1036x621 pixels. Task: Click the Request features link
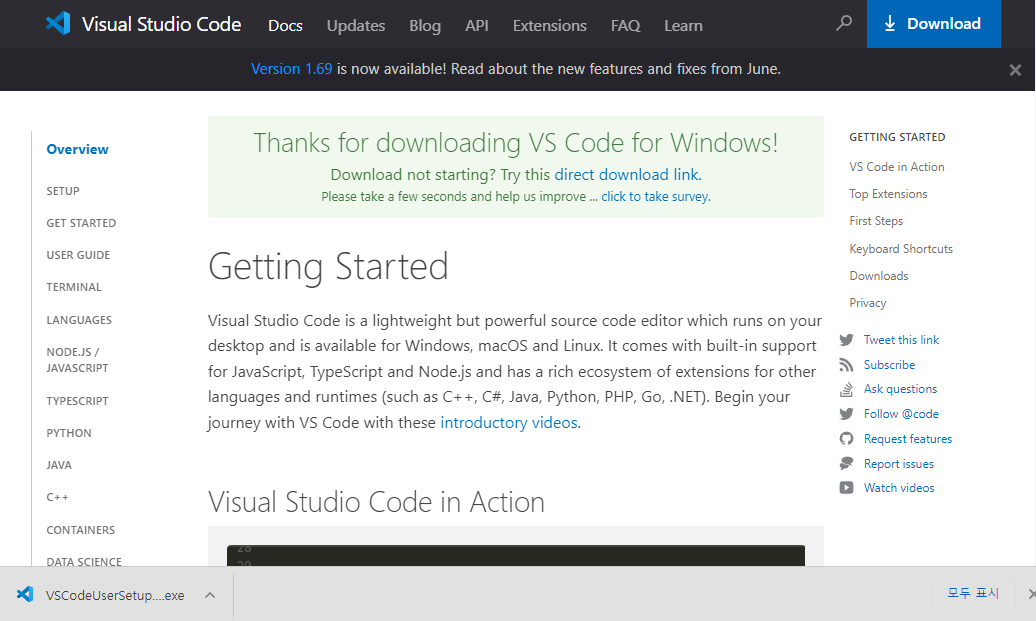pos(908,439)
